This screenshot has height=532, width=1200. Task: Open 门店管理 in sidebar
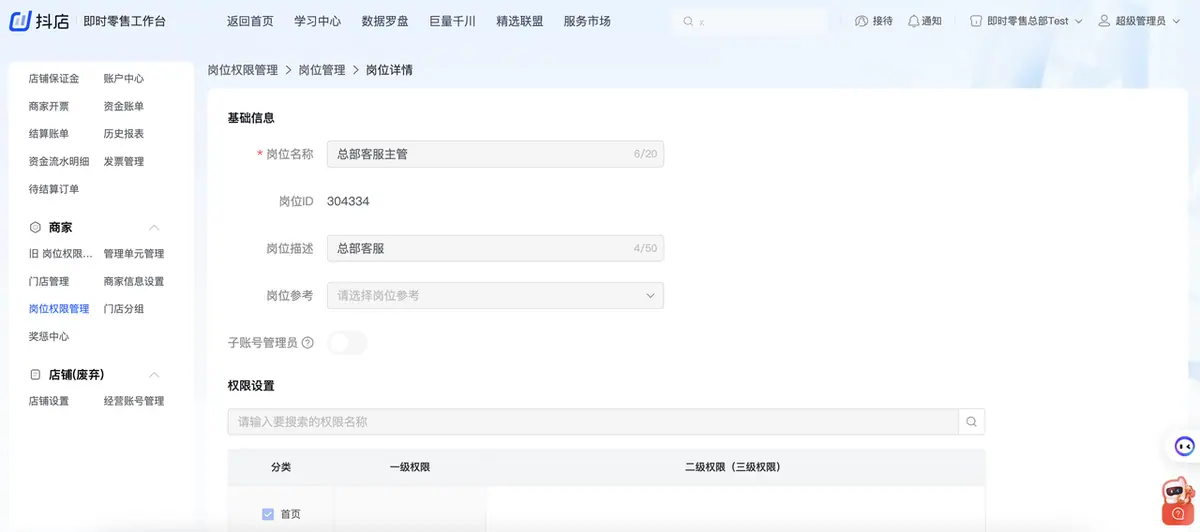(x=49, y=281)
